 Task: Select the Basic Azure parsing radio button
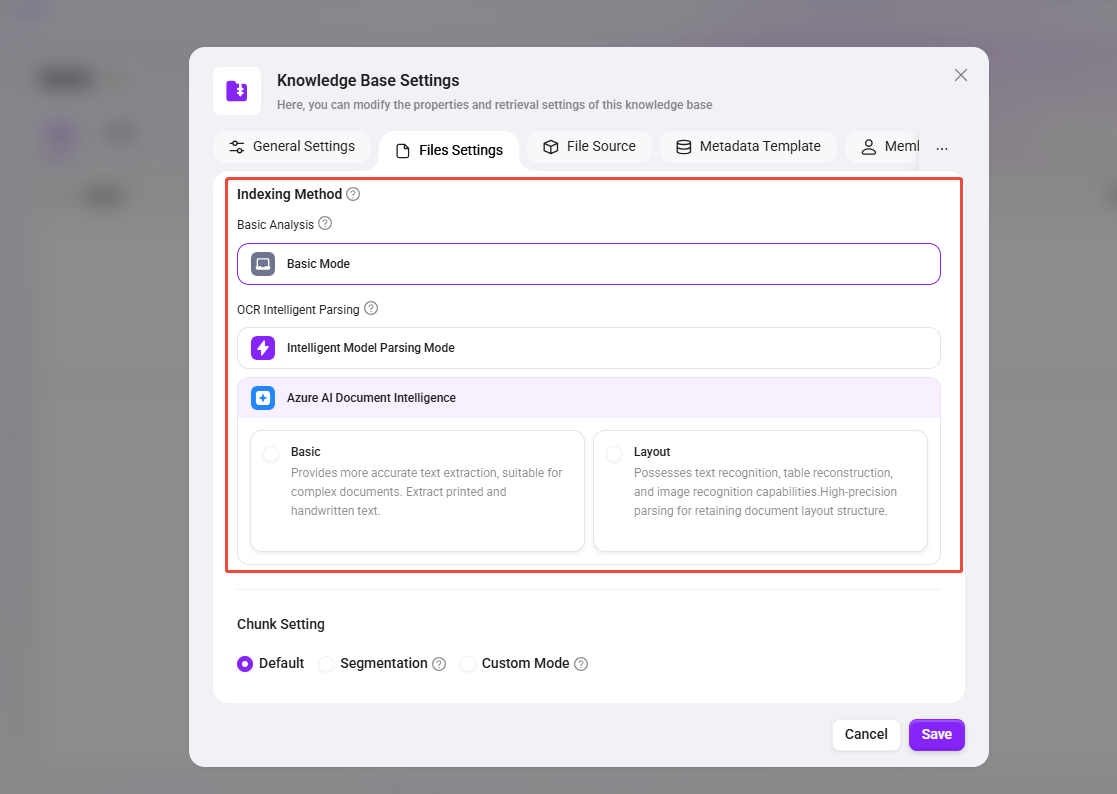point(271,454)
